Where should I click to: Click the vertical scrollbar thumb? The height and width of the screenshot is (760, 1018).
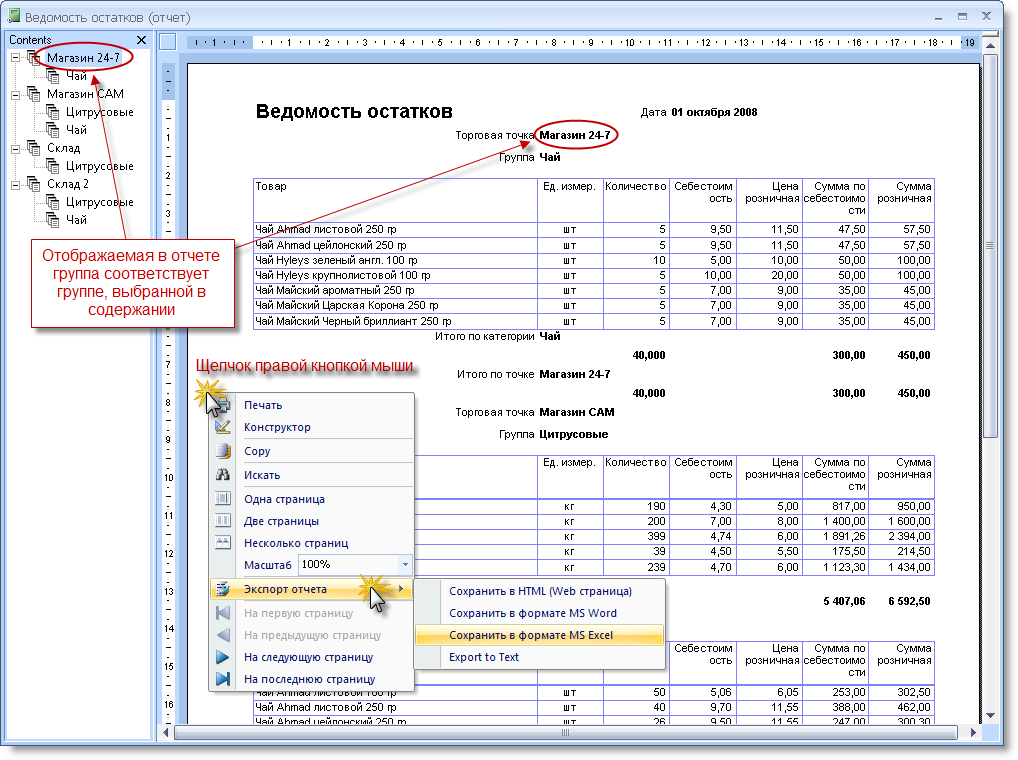tap(990, 246)
